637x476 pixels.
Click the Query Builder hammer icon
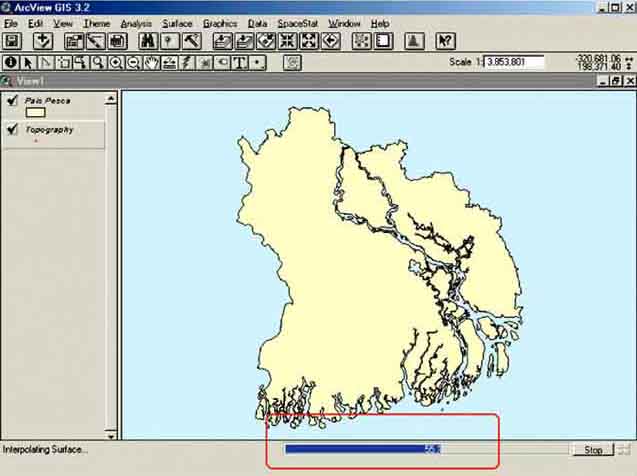190,41
